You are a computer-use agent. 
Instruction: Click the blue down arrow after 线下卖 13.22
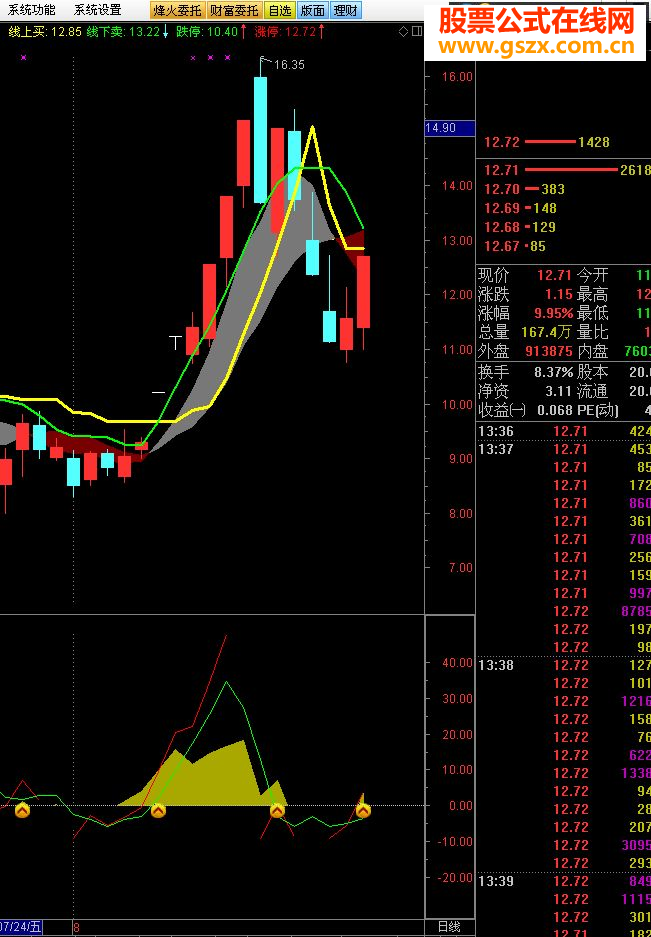(166, 32)
